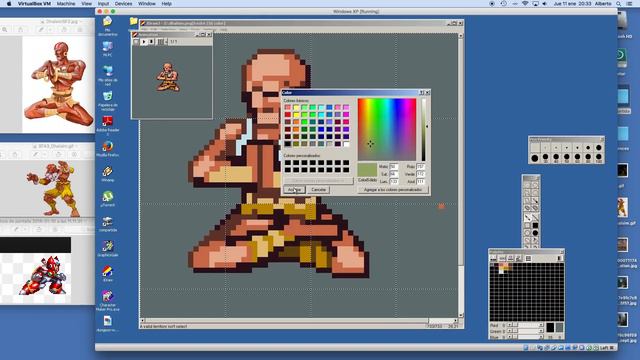Click the Spotlight search icon in menu bar

619,4
